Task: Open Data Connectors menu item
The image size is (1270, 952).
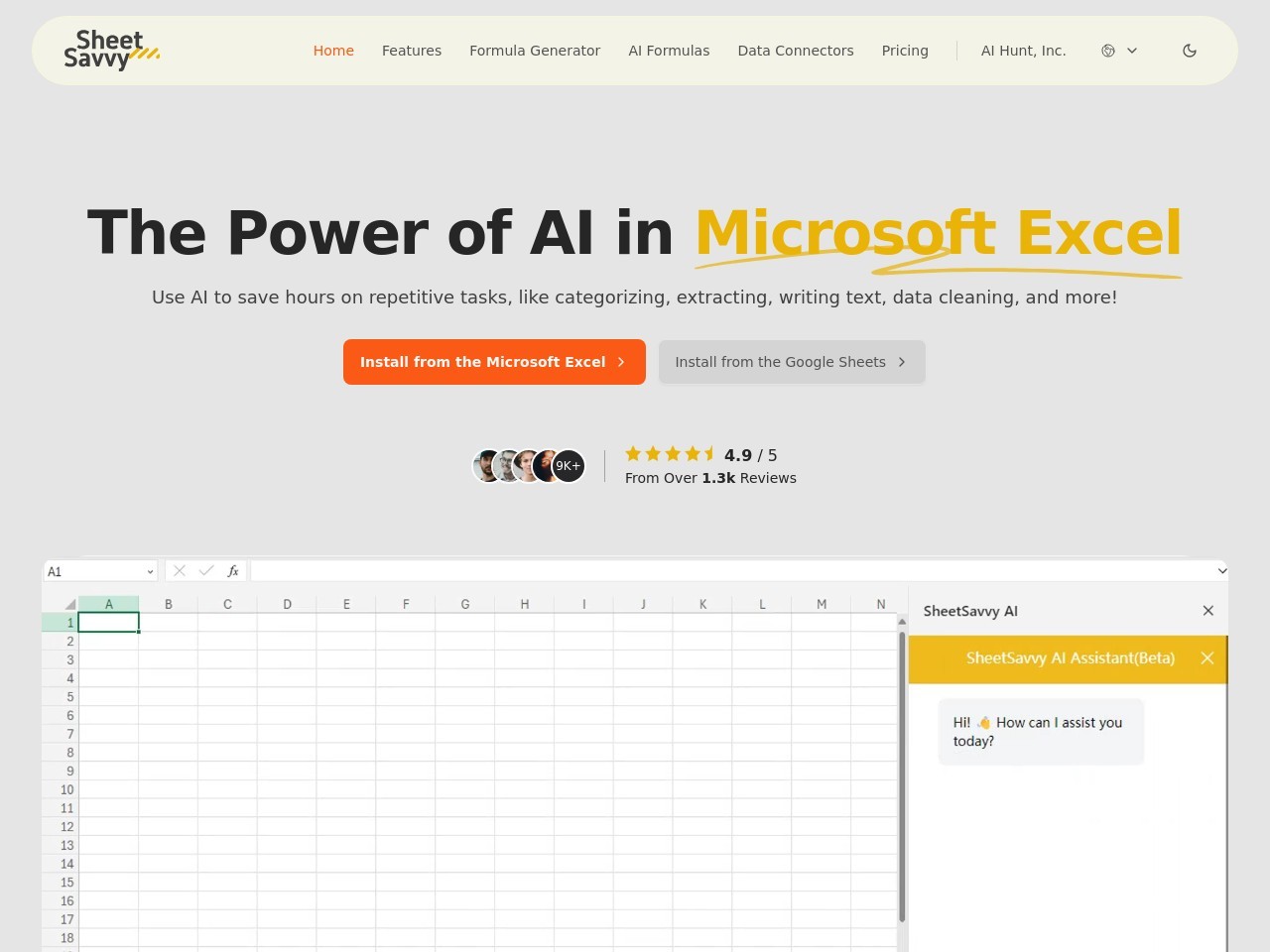Action: click(x=796, y=51)
